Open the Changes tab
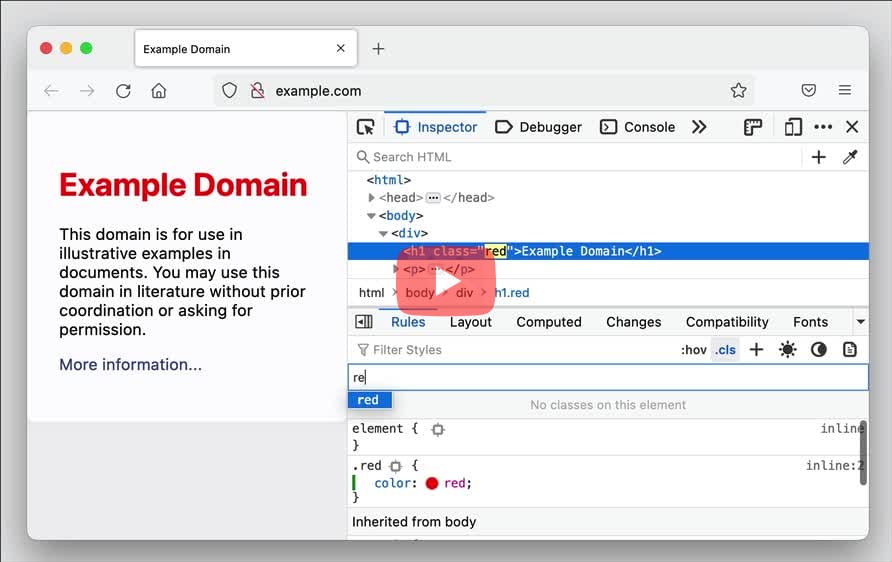 (633, 322)
